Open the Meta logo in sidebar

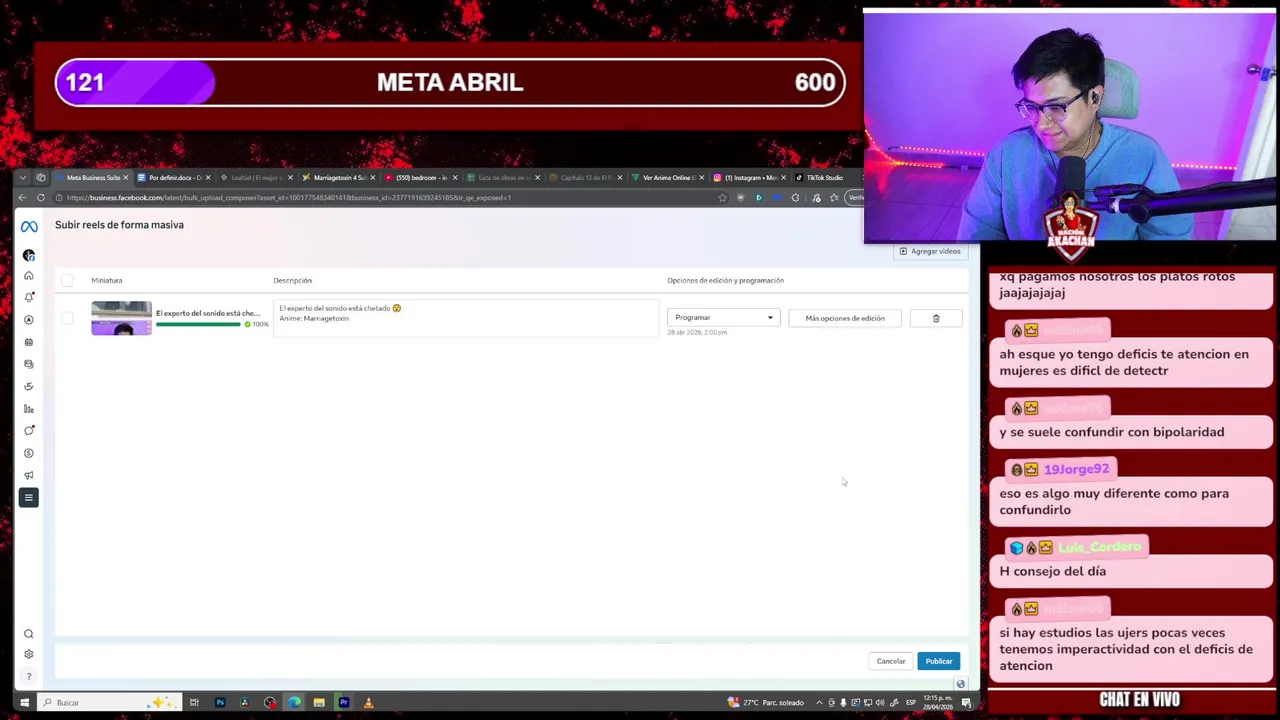click(x=29, y=227)
